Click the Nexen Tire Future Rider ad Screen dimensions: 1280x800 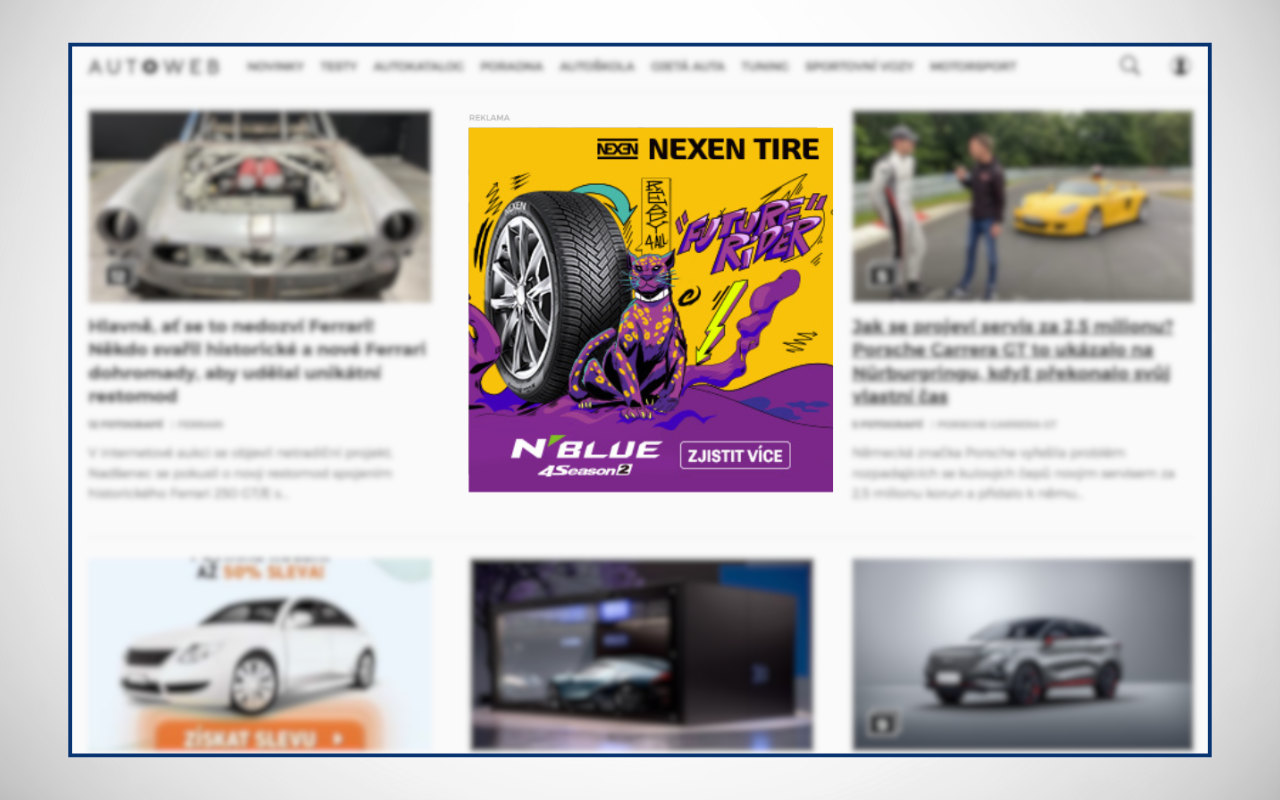650,310
